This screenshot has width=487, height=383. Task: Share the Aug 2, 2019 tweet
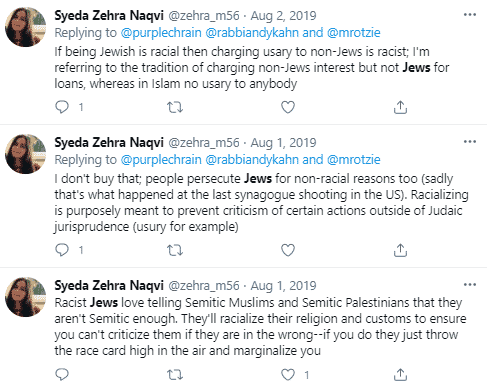[400, 107]
